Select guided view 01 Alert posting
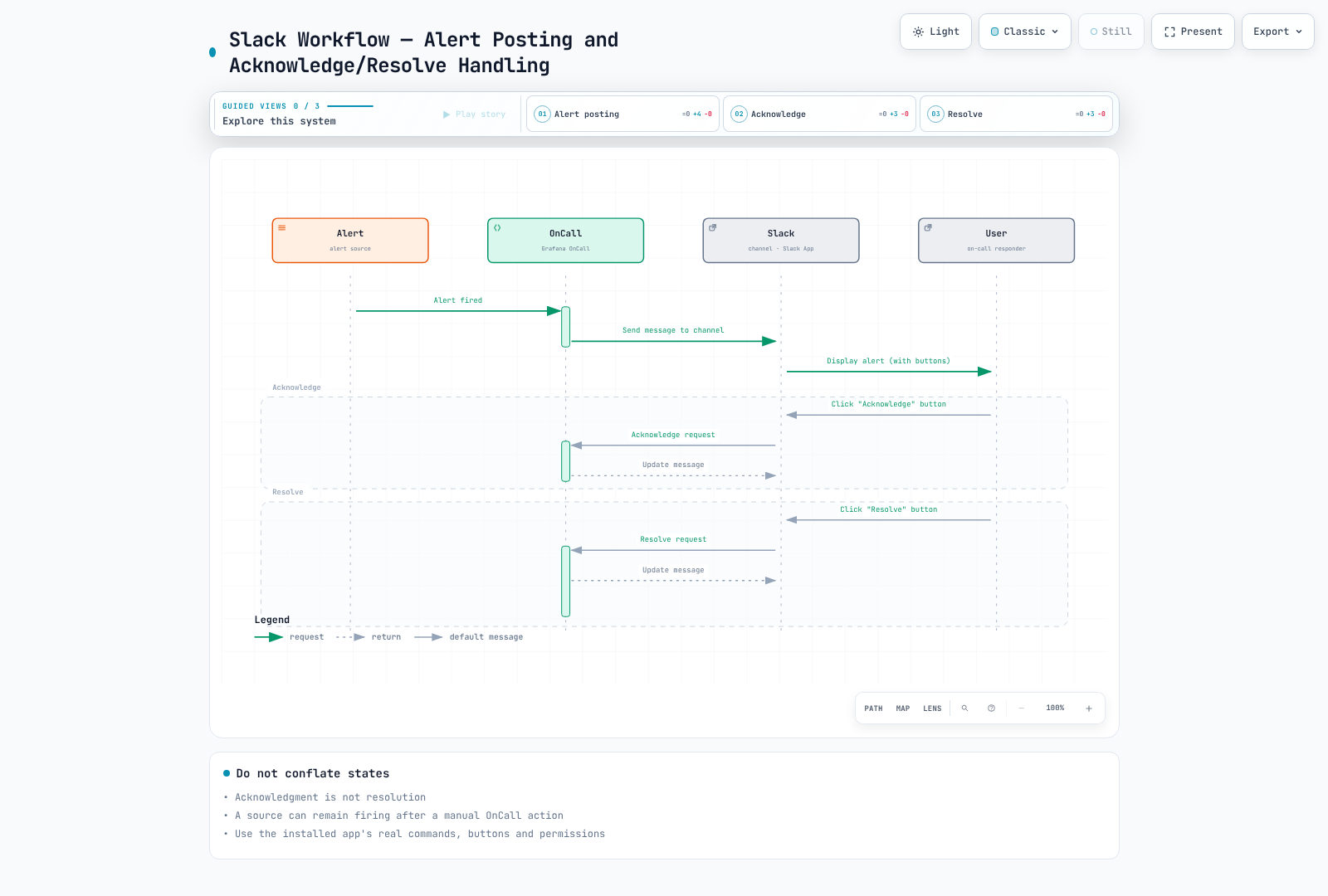 tap(622, 114)
